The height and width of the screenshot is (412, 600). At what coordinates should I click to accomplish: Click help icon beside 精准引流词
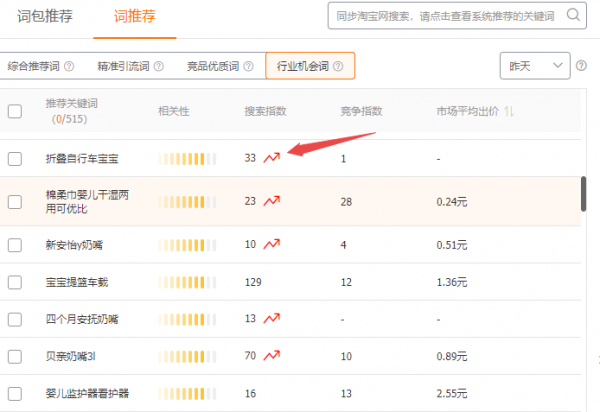click(161, 67)
